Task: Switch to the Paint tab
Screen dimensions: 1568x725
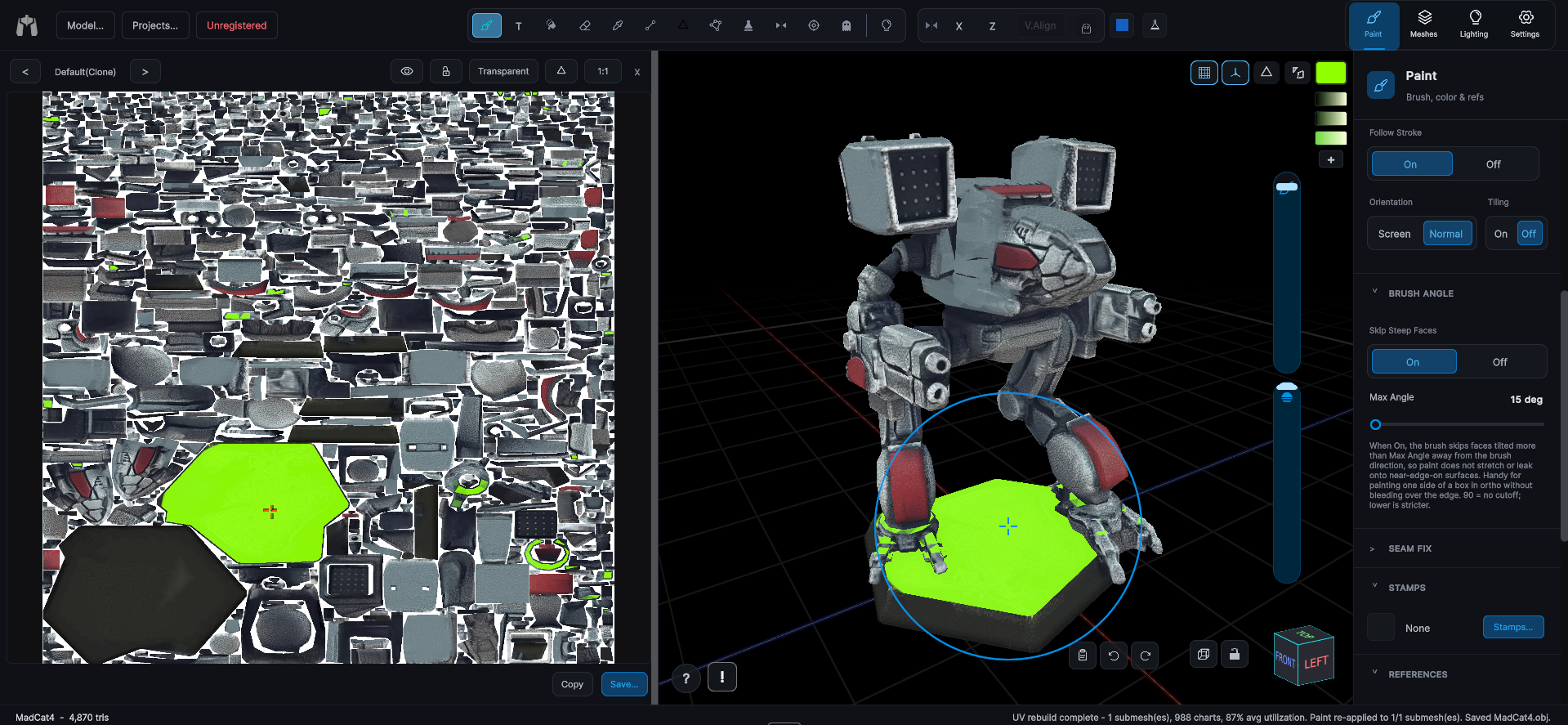Action: 1374,25
